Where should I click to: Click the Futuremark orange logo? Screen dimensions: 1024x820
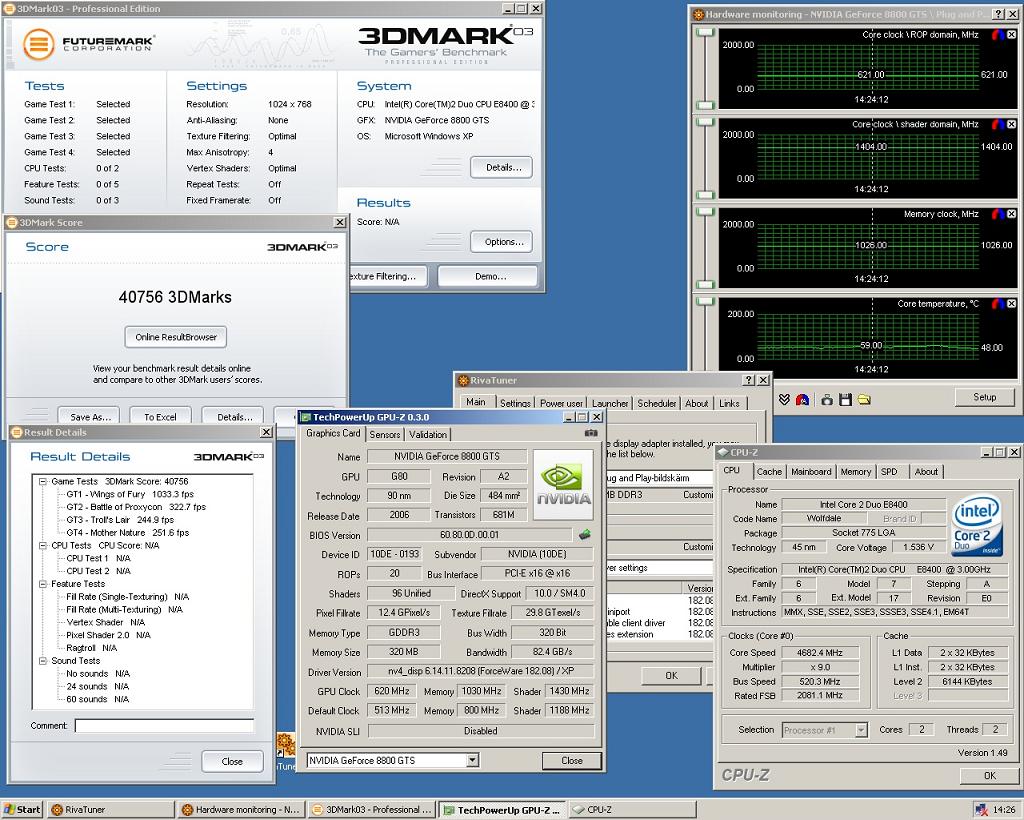click(39, 44)
